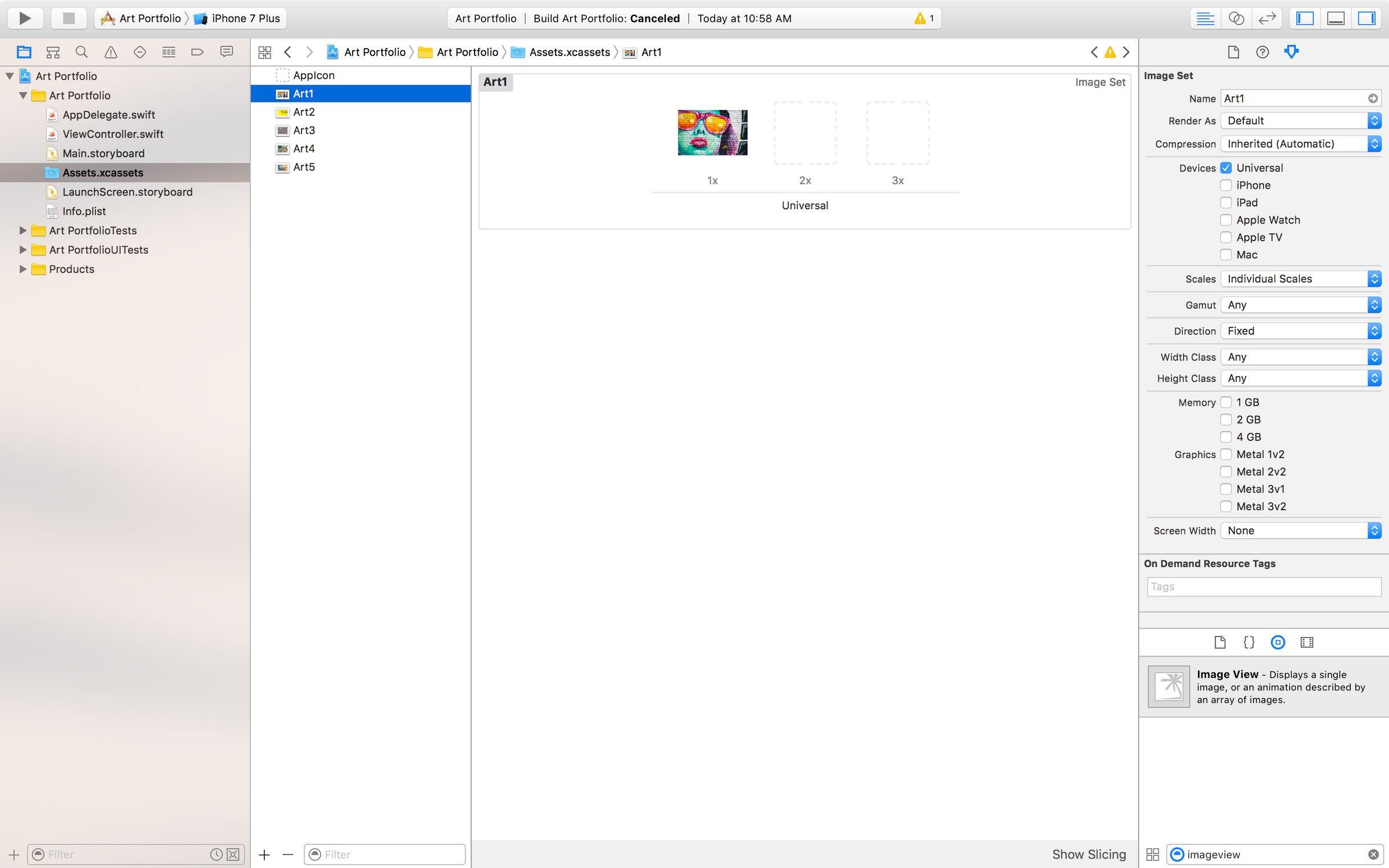
Task: Expand the Products folder
Action: 23,269
